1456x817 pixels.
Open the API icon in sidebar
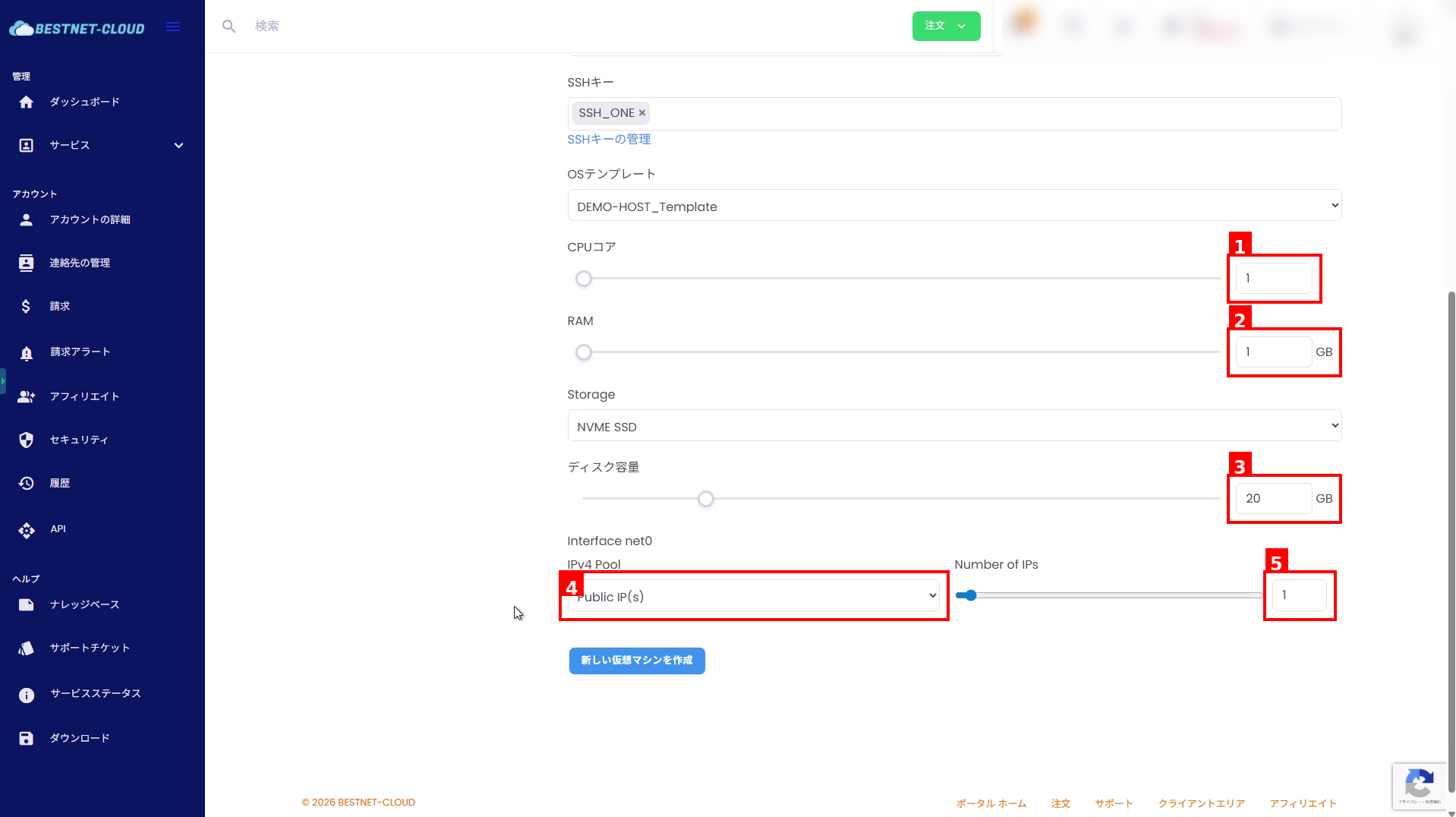point(27,530)
